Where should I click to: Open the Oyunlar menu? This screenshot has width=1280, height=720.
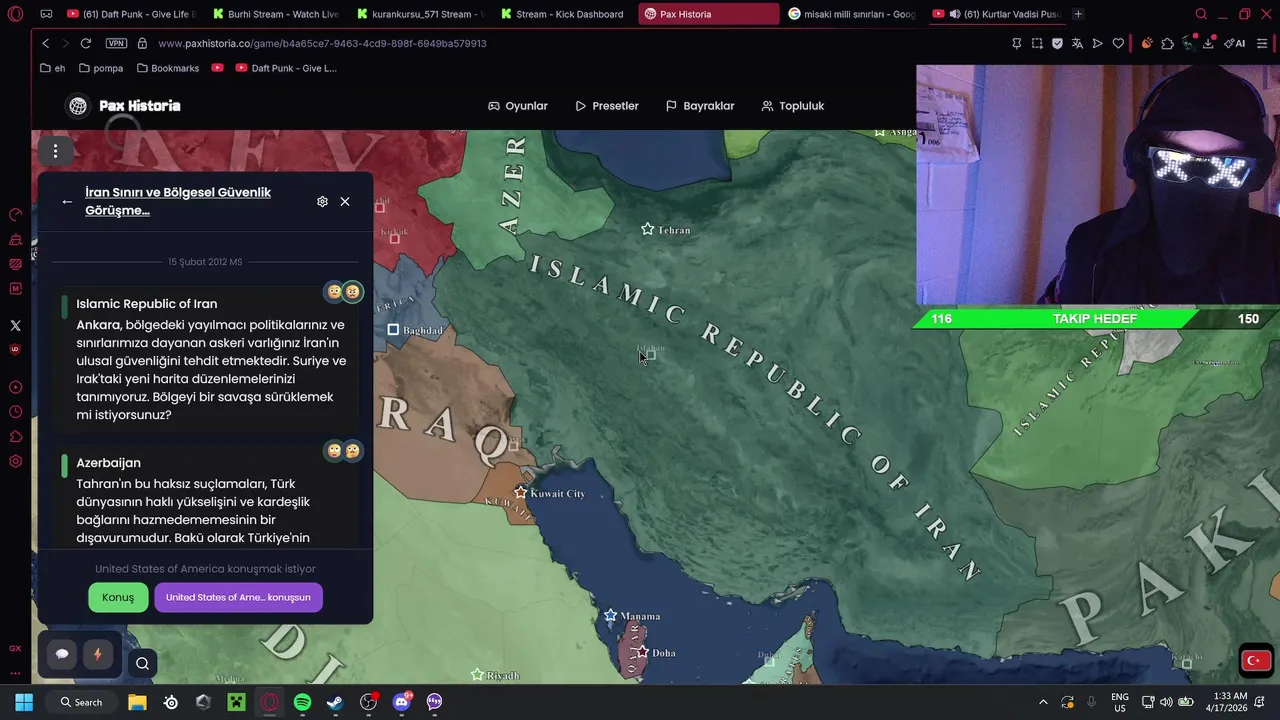(518, 106)
